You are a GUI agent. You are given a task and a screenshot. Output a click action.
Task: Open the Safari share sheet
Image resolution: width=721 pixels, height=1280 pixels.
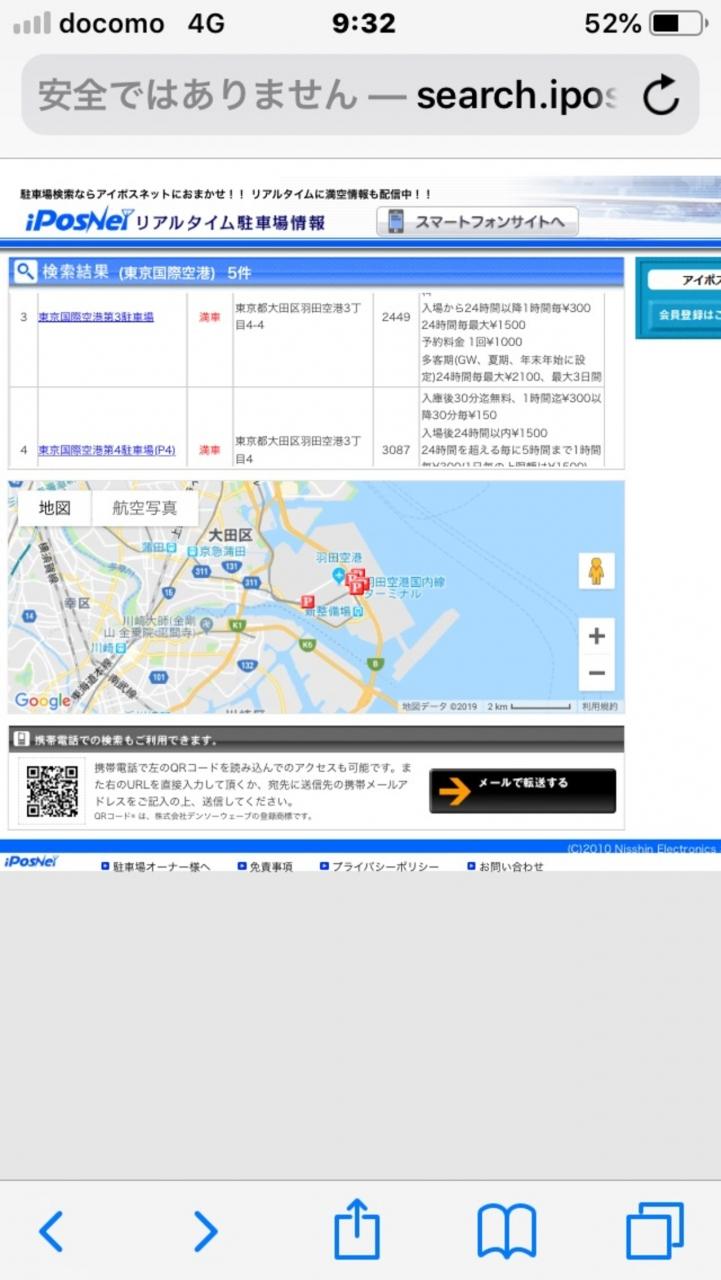357,1229
